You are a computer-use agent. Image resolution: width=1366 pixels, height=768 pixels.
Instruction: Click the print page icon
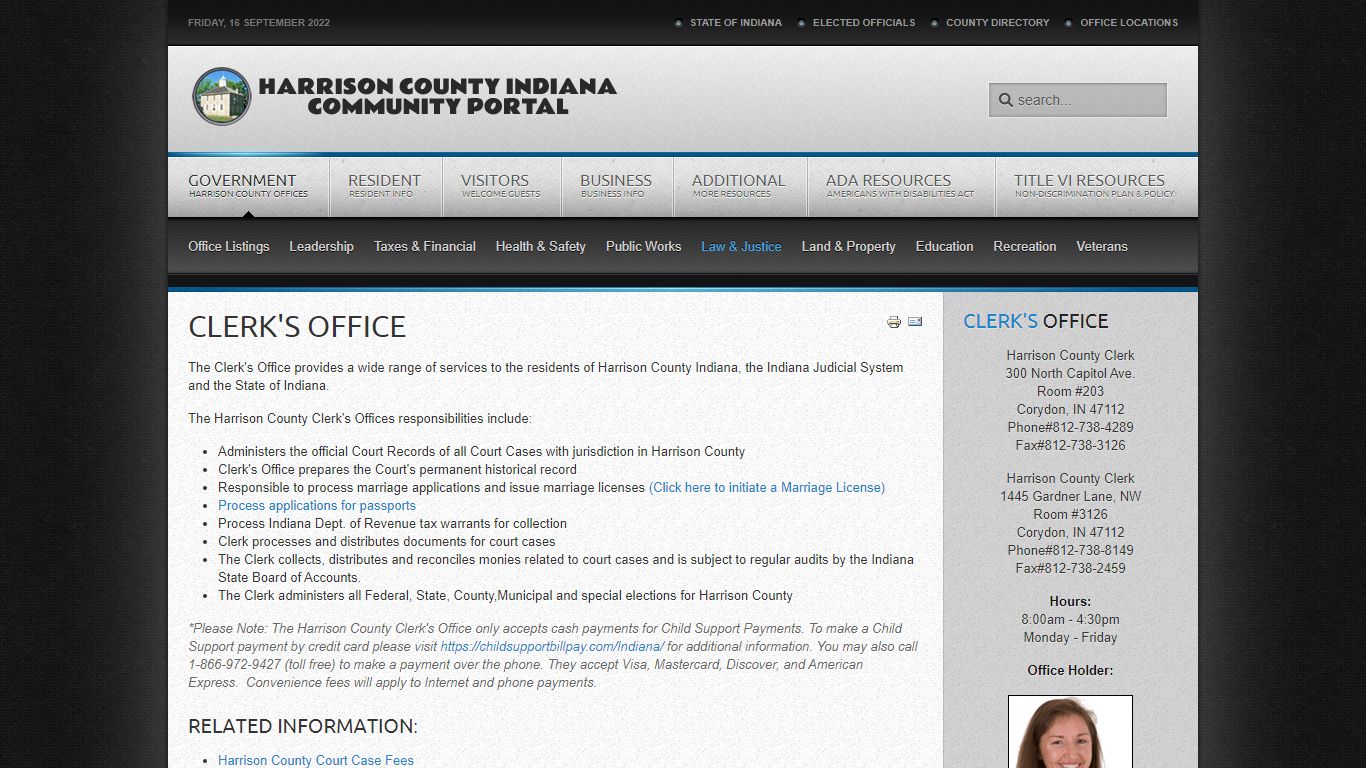(894, 322)
